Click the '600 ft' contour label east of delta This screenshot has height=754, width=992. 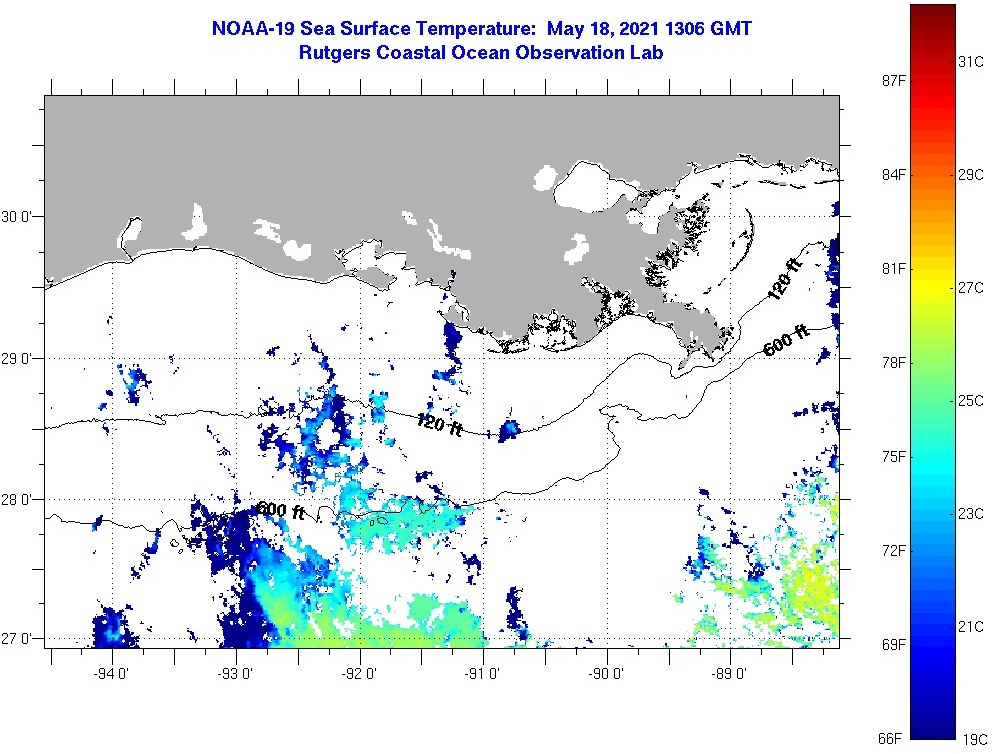[786, 340]
